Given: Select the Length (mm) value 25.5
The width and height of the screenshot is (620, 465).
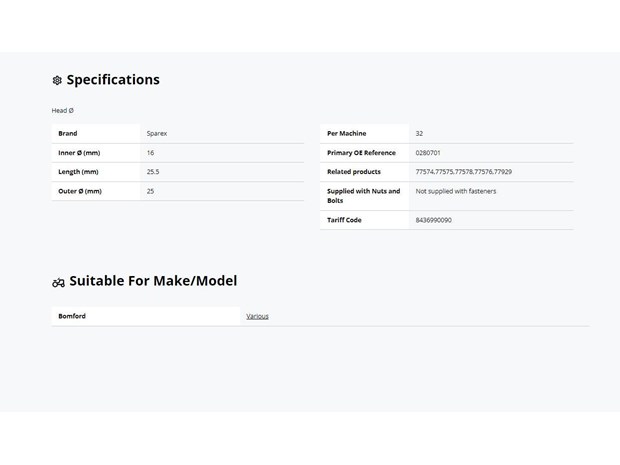Looking at the screenshot, I should (153, 172).
